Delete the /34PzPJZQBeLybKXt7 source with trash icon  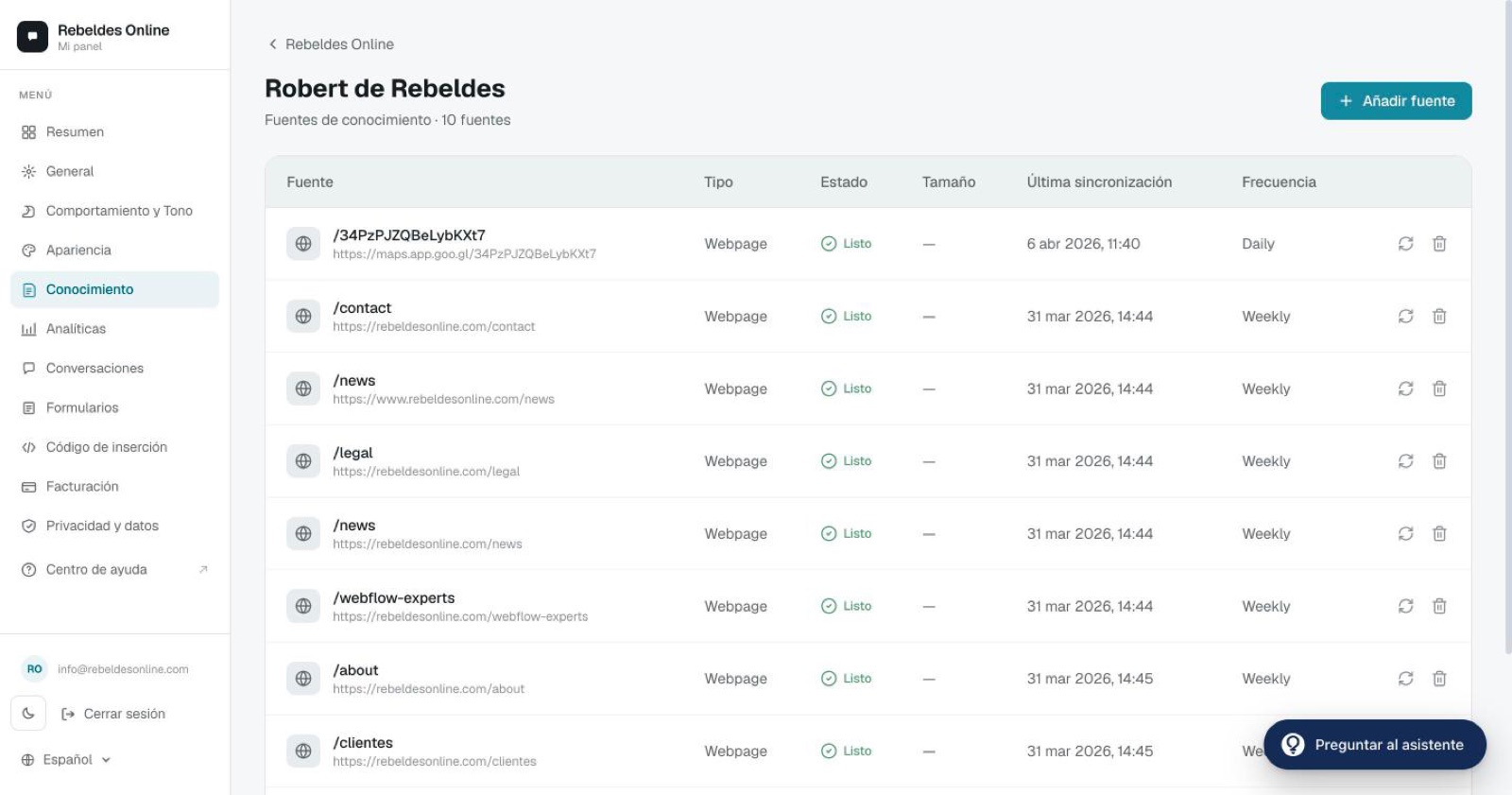click(1439, 244)
